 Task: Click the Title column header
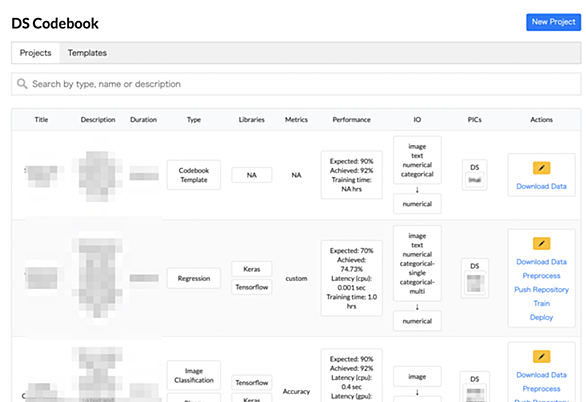41,120
